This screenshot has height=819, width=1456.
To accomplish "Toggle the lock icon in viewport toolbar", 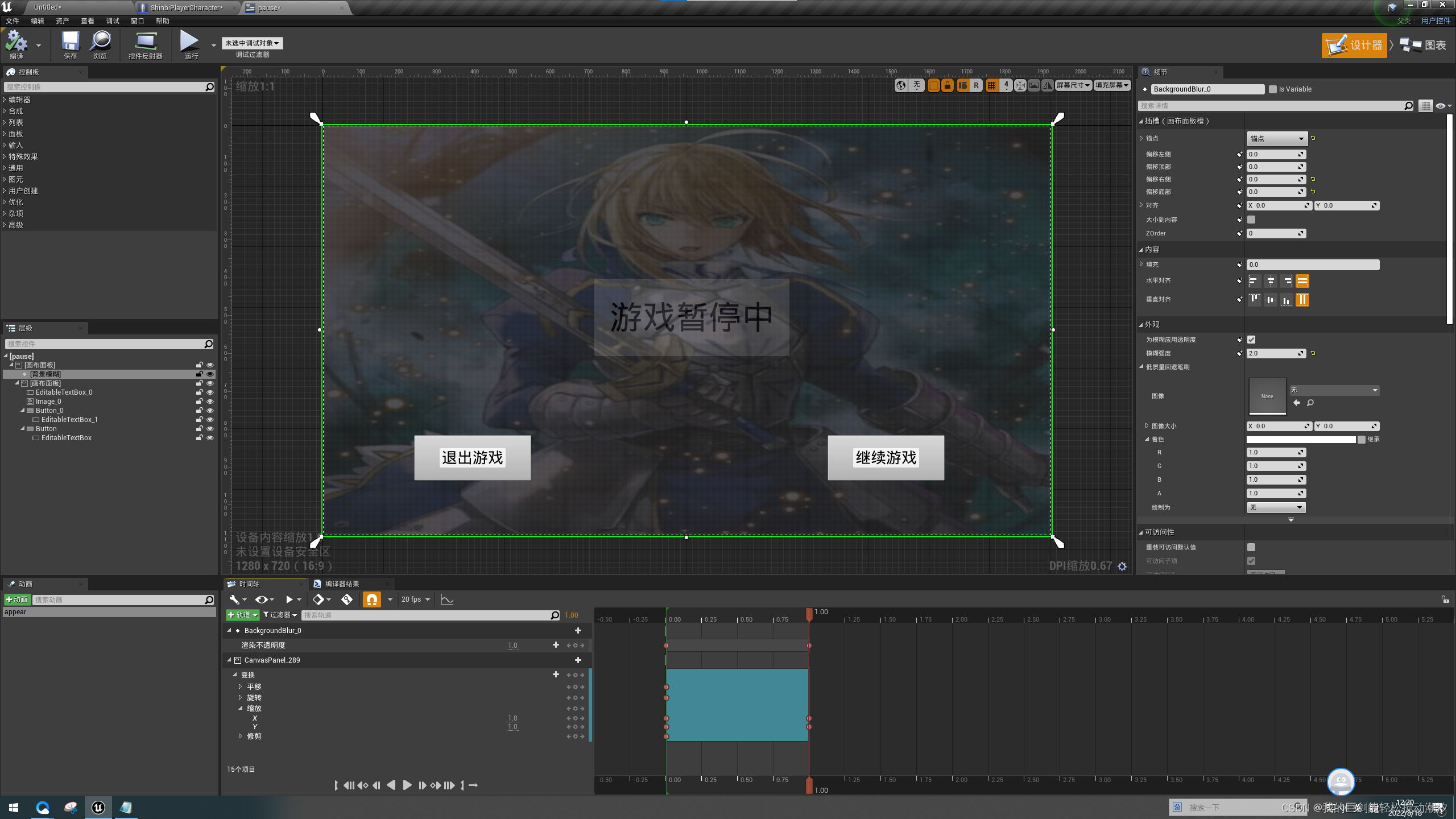I will point(948,85).
